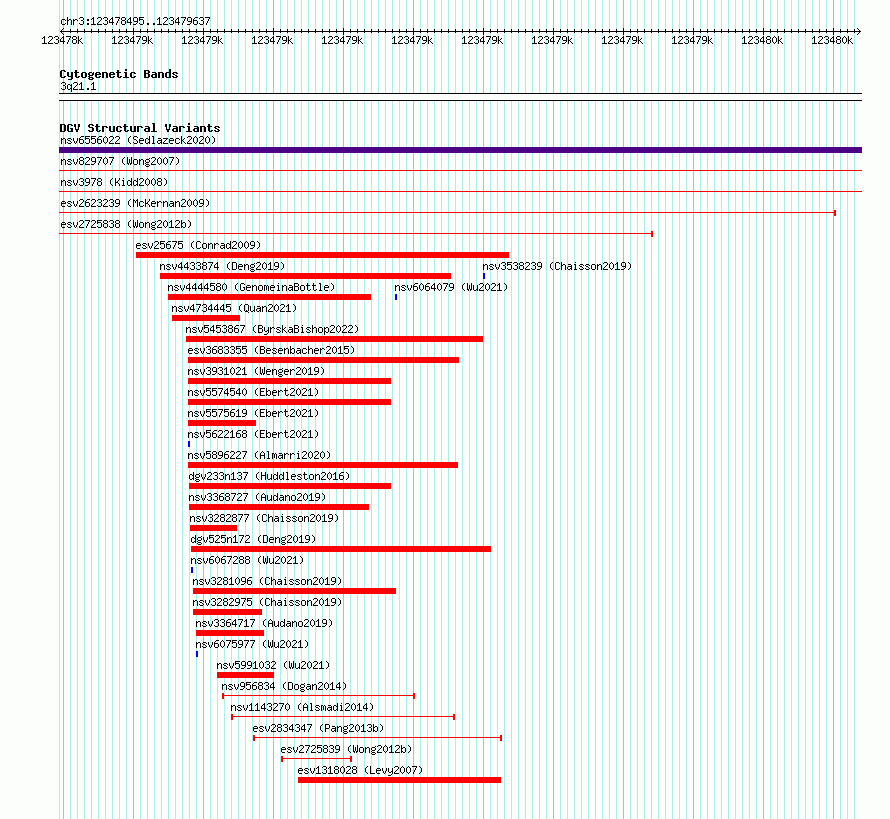Image resolution: width=890 pixels, height=819 pixels.
Task: Select the red nsv5991032 variant bar
Action: point(245,675)
